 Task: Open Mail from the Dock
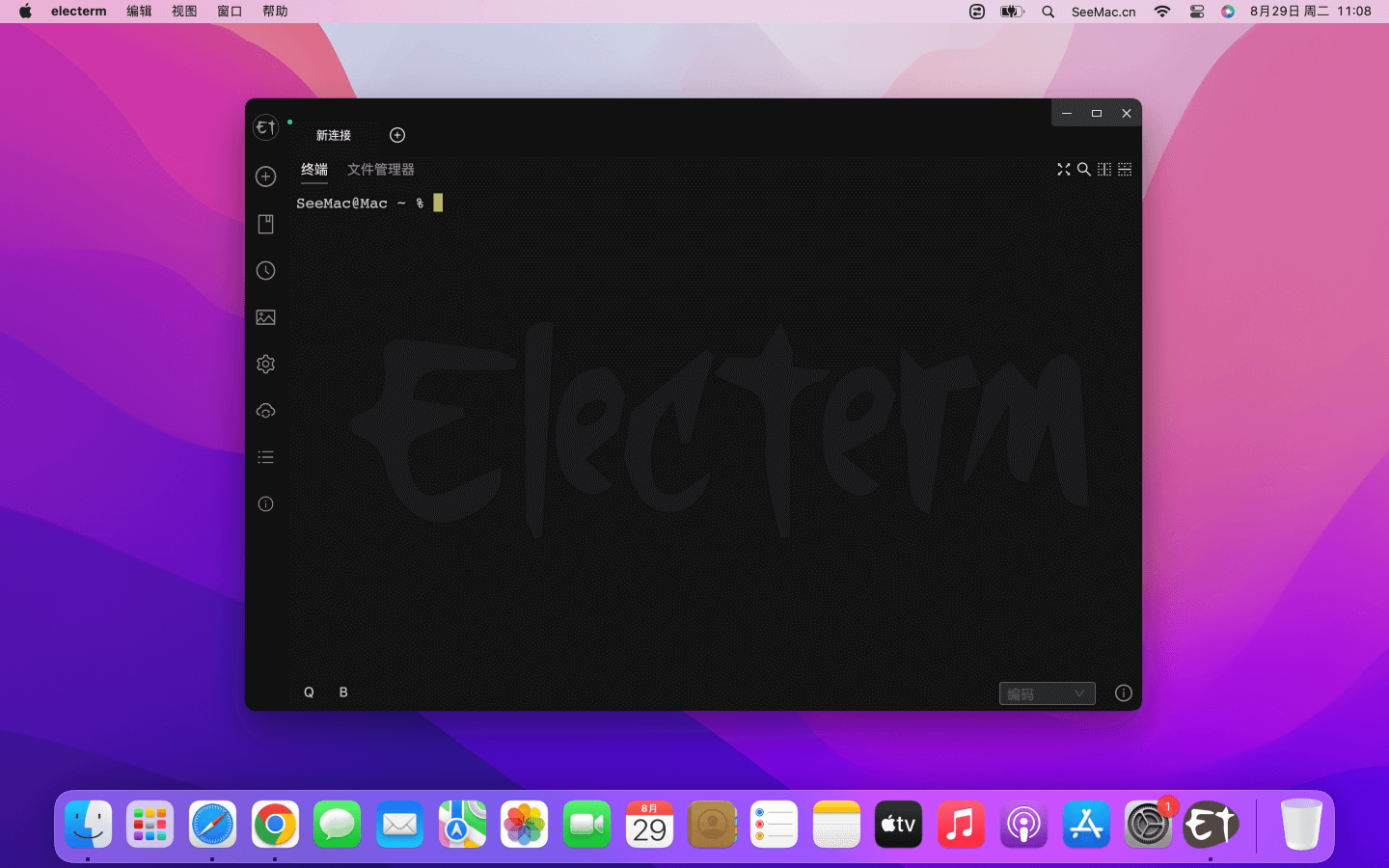click(399, 825)
